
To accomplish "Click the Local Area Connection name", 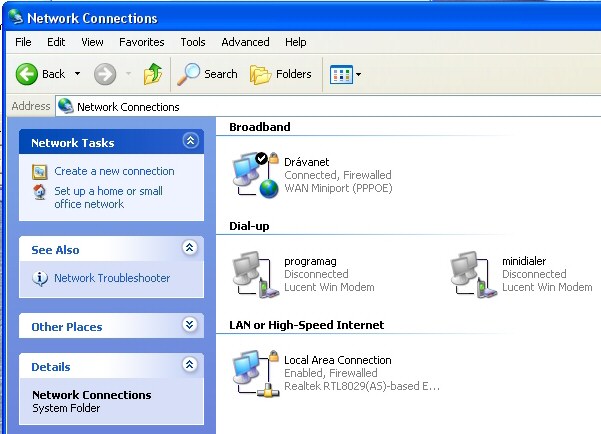I will pyautogui.click(x=338, y=360).
